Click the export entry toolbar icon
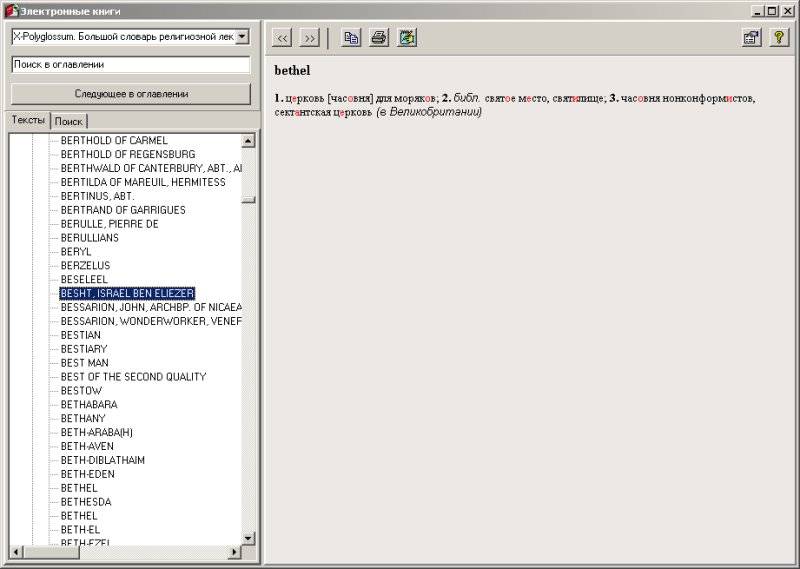The height and width of the screenshot is (569, 800). click(406, 38)
